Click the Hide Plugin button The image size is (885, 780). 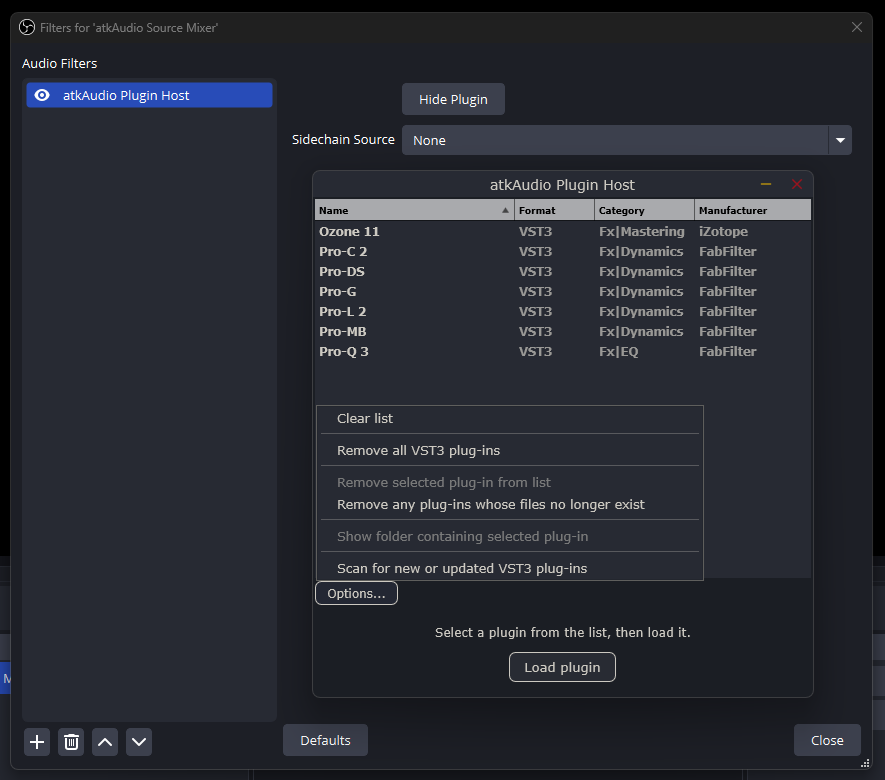coord(453,98)
